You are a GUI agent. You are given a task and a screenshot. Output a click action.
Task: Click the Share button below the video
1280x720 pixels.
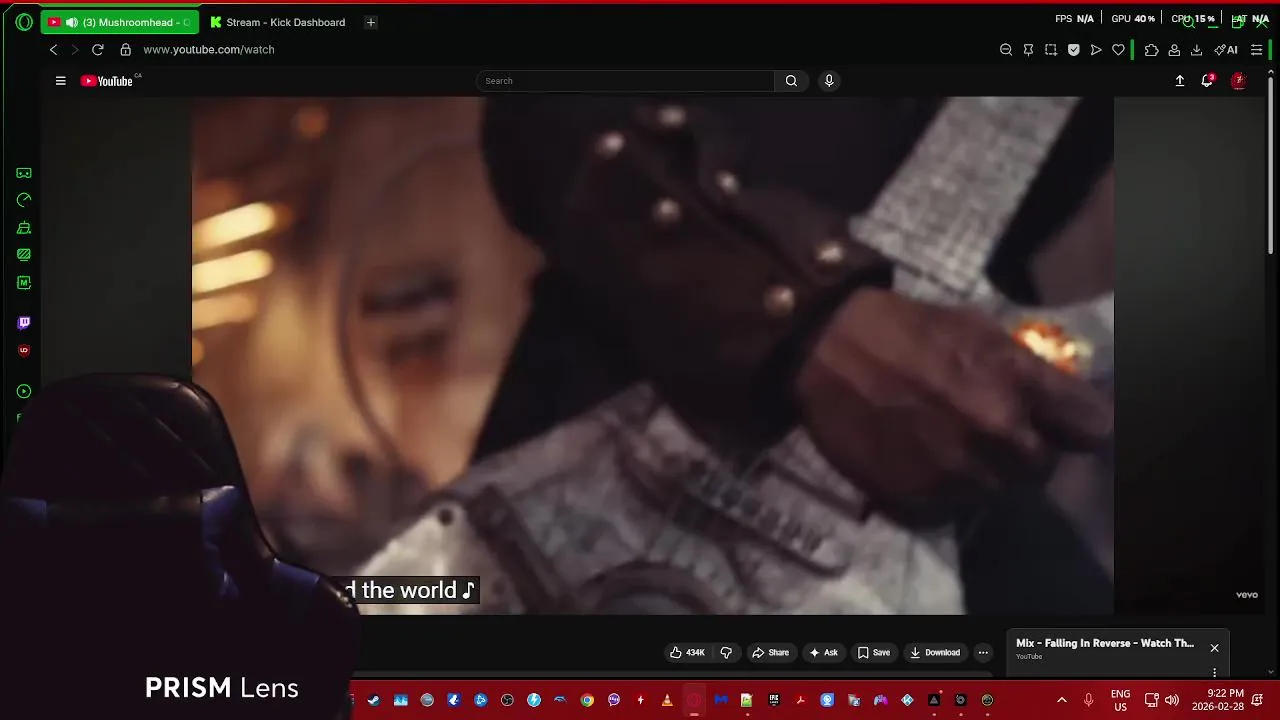pyautogui.click(x=770, y=653)
